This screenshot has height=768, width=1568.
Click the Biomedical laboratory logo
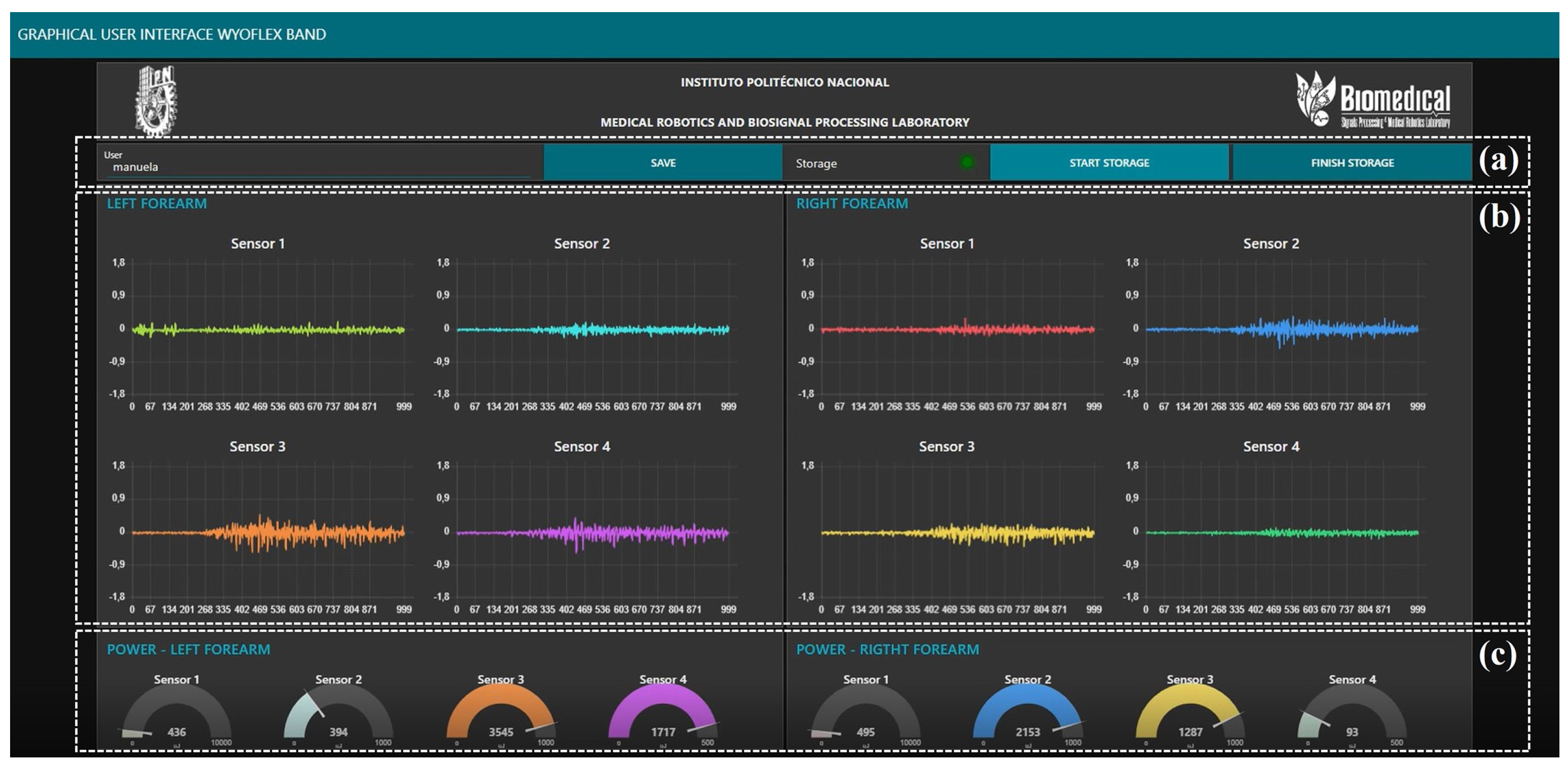click(1373, 99)
